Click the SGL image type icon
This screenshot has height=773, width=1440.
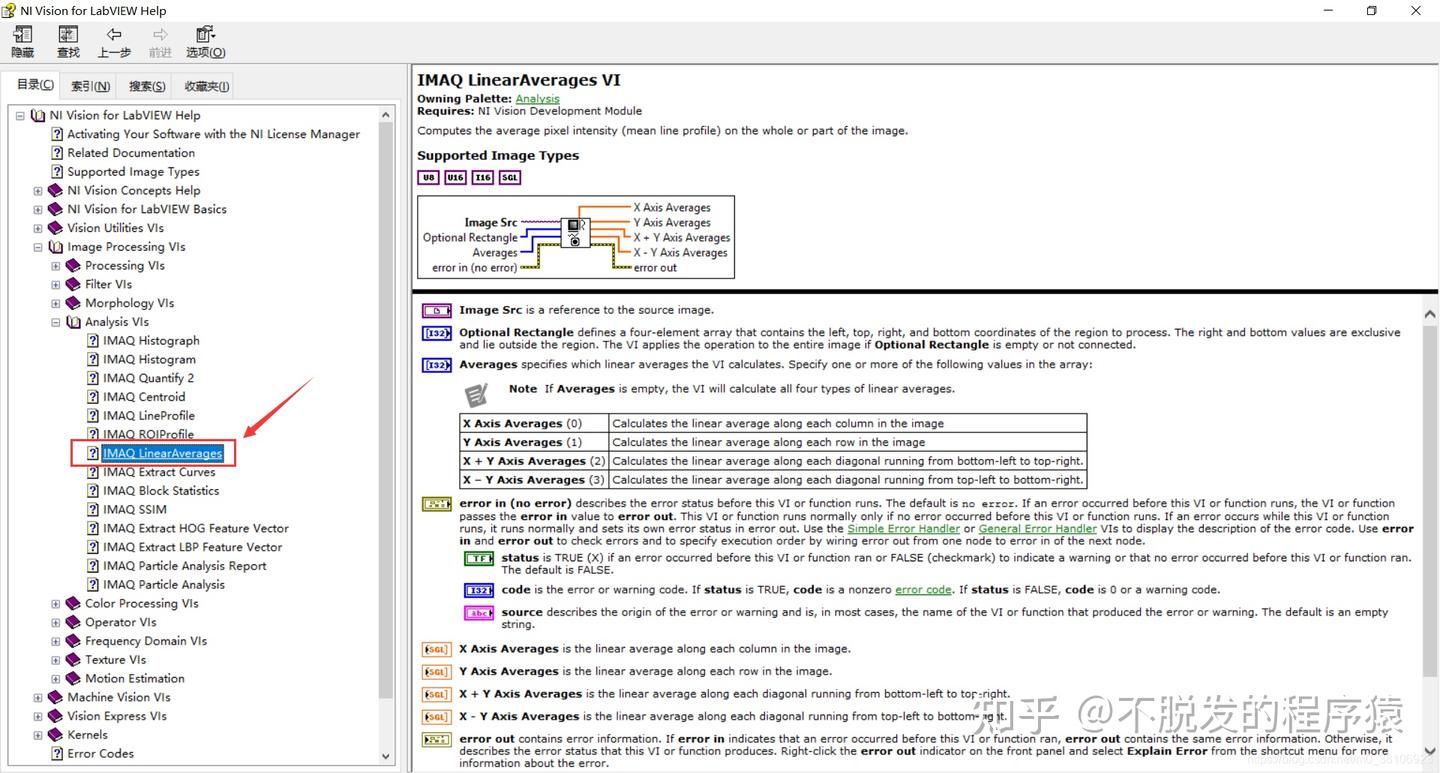coord(510,177)
